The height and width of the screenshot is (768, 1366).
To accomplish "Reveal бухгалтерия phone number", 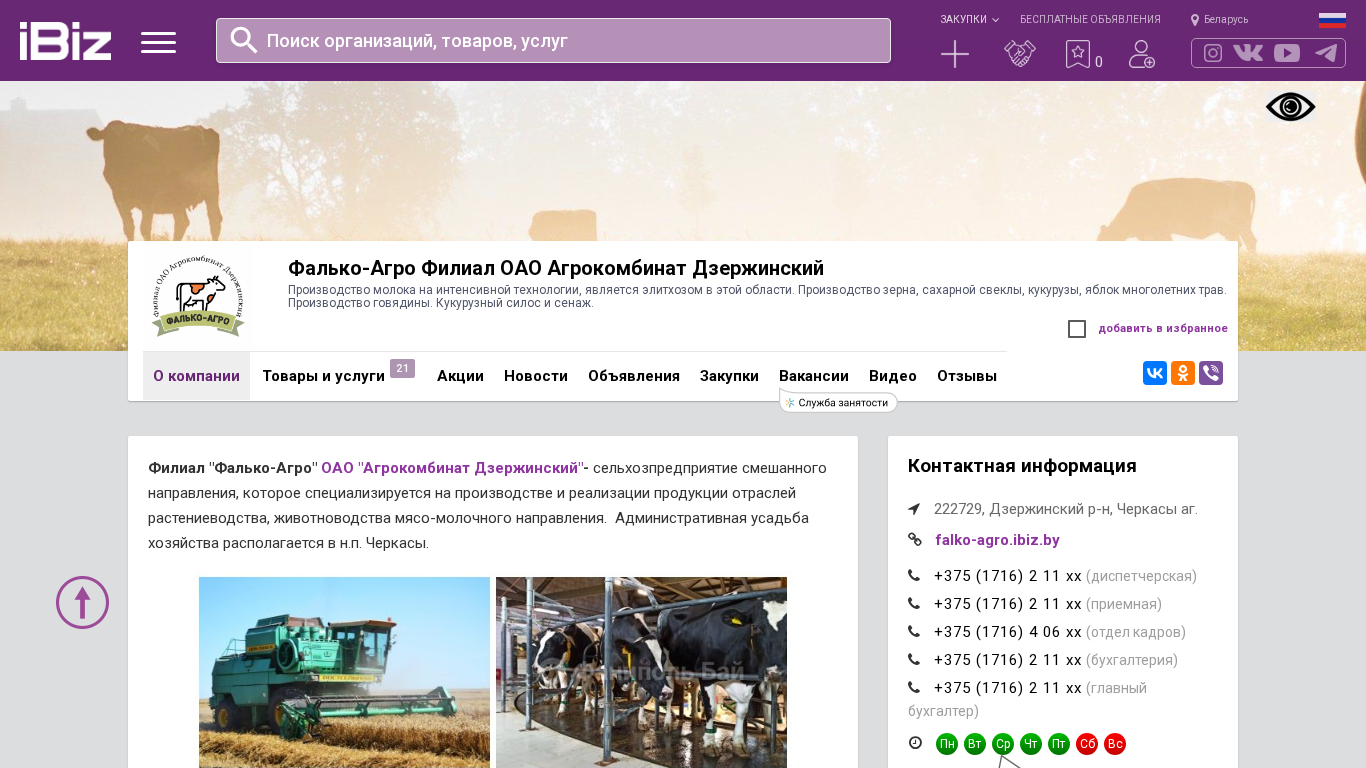I will click(x=1007, y=660).
